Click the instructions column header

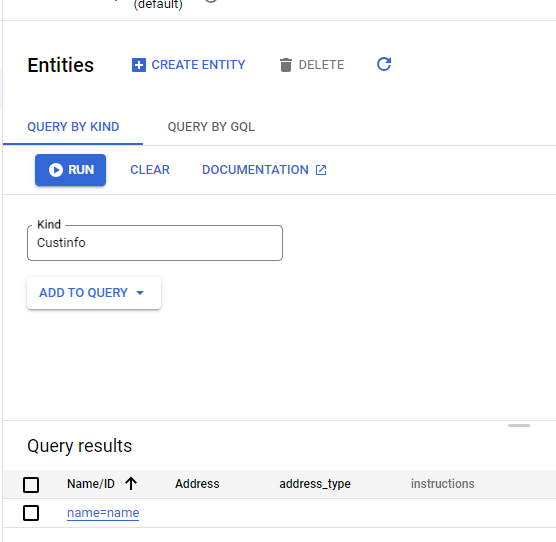coord(443,484)
